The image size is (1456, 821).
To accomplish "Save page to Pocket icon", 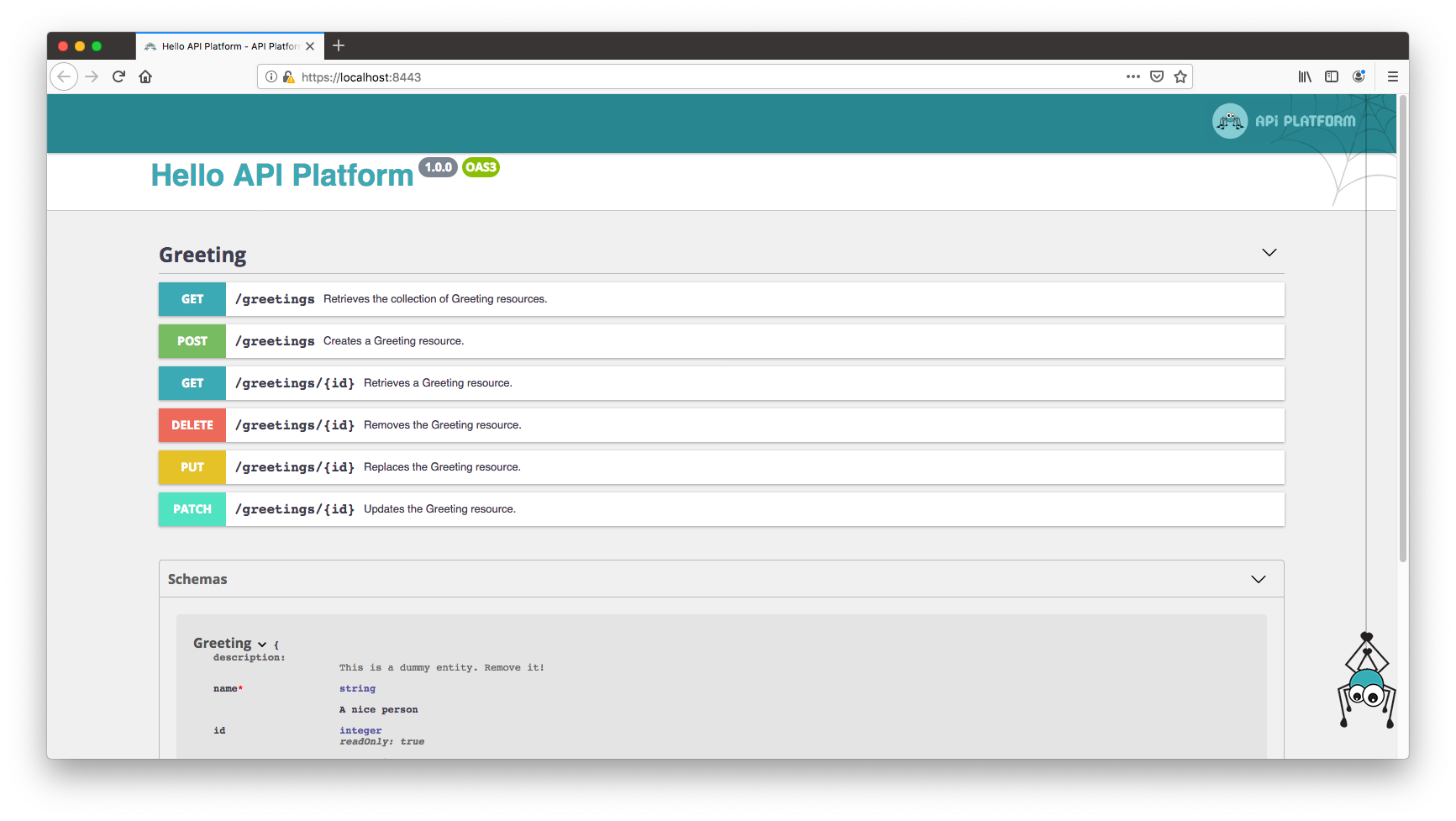I will click(1157, 76).
